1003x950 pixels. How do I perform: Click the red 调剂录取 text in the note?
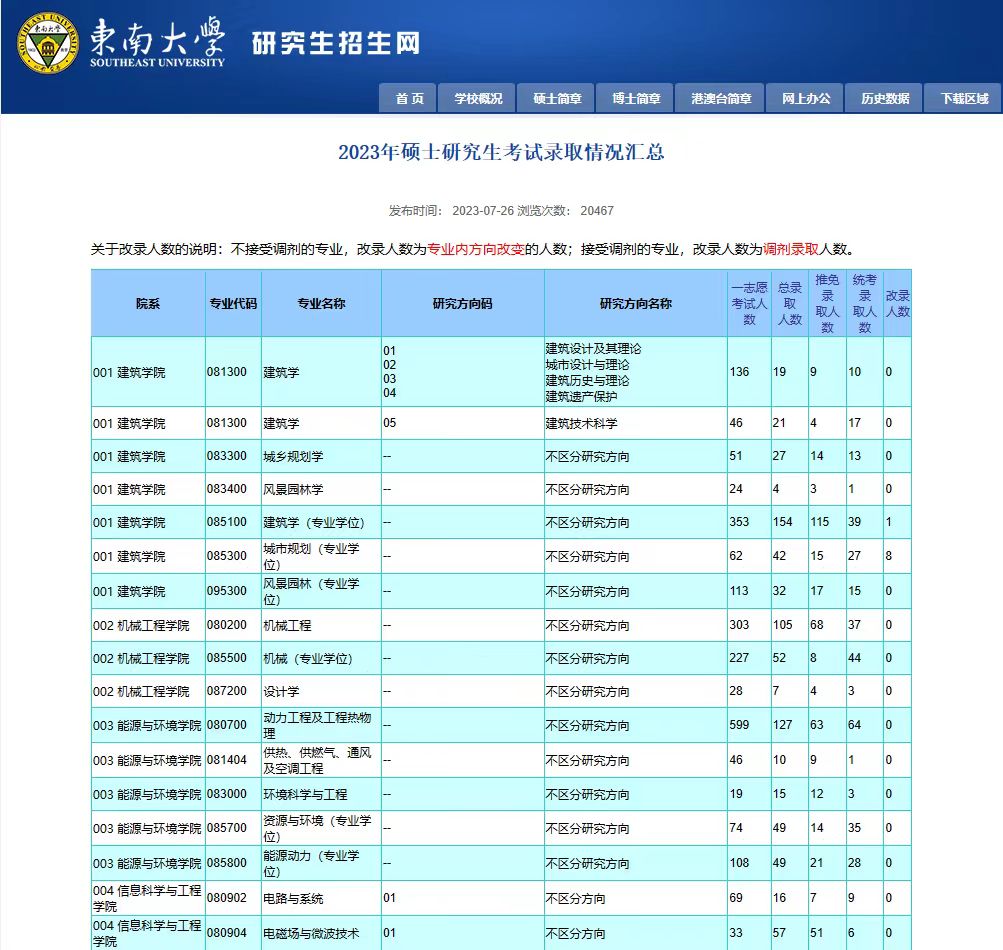pos(791,250)
